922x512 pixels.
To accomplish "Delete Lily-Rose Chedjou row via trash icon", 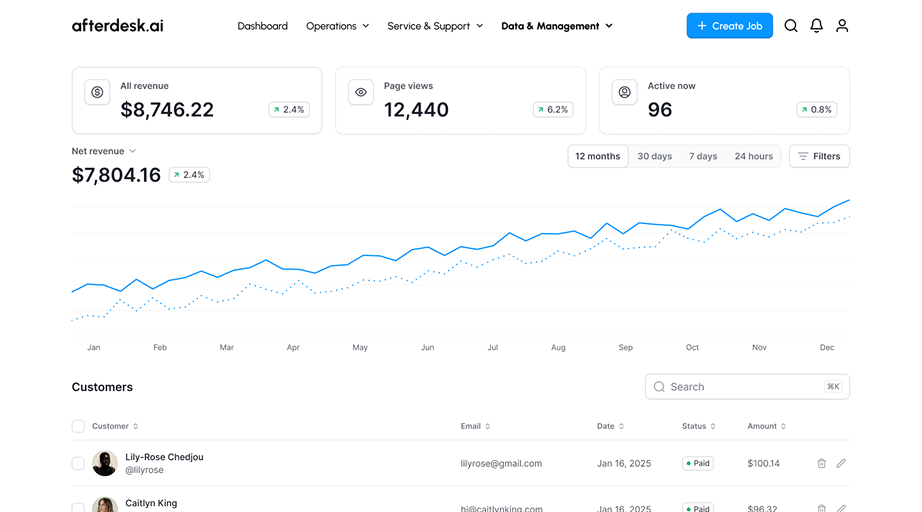I will [821, 463].
